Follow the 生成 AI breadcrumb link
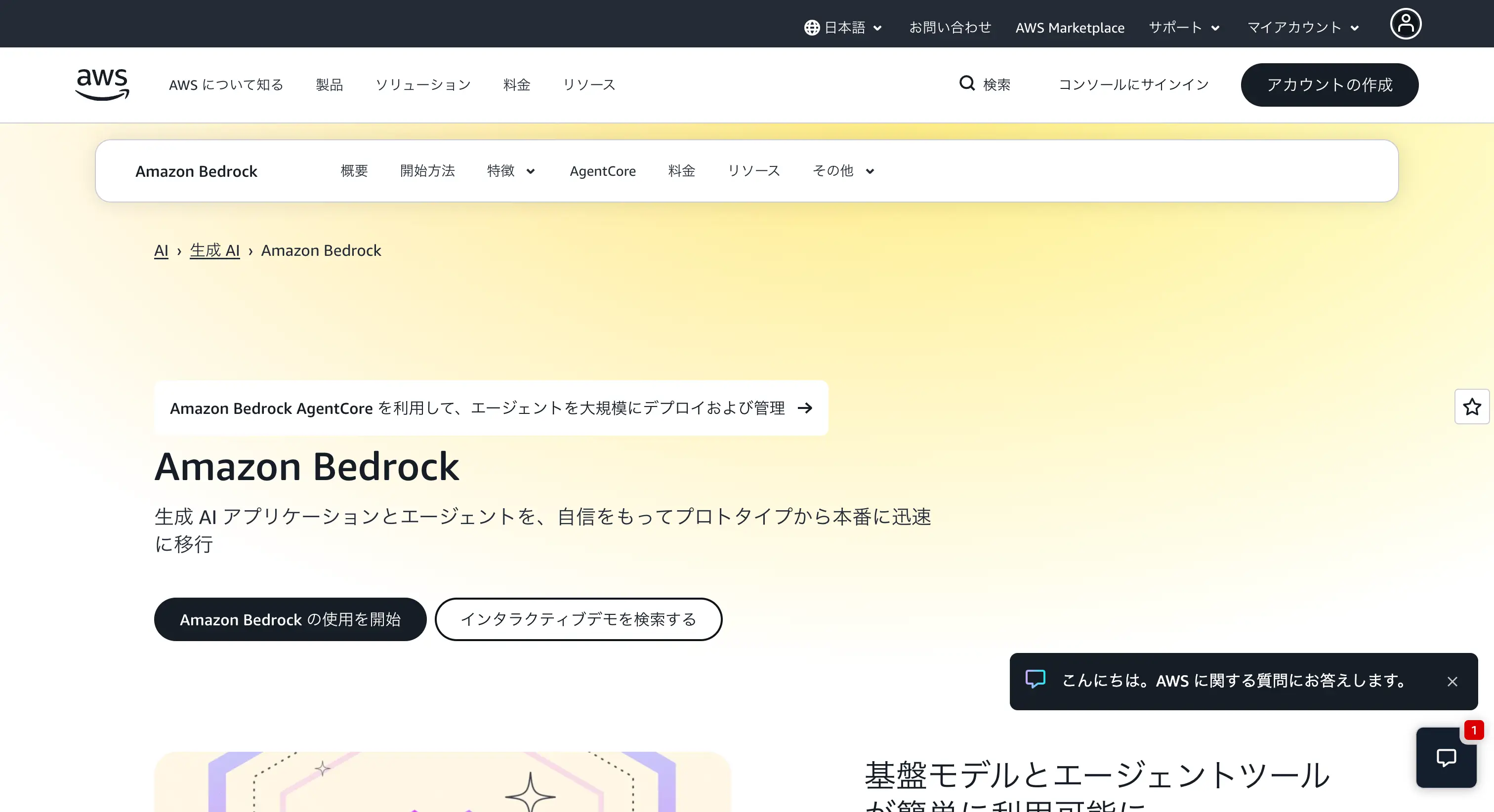Screen dimensions: 1494x812 [214, 250]
